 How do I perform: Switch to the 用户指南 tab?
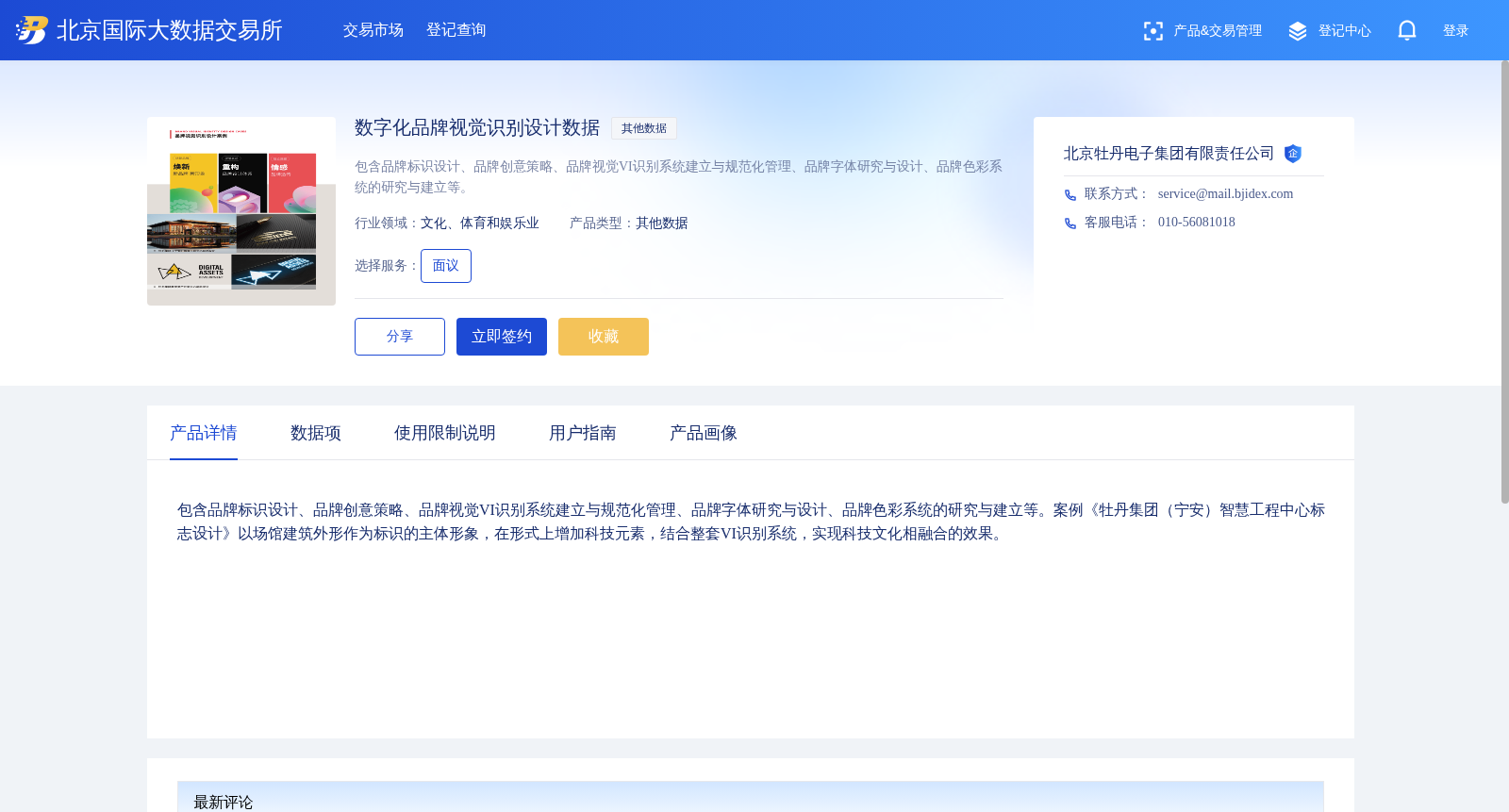pyautogui.click(x=583, y=433)
